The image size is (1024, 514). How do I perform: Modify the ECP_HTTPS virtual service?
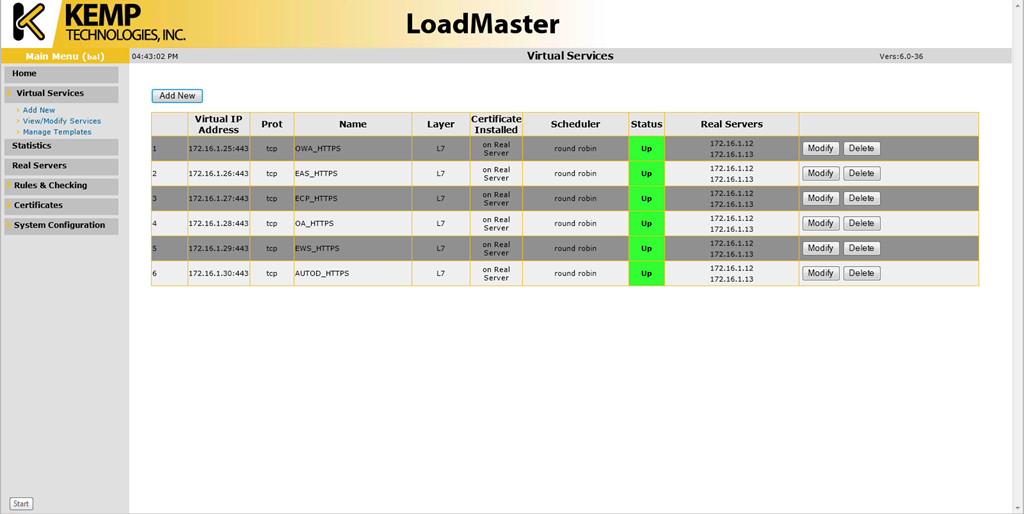[820, 198]
